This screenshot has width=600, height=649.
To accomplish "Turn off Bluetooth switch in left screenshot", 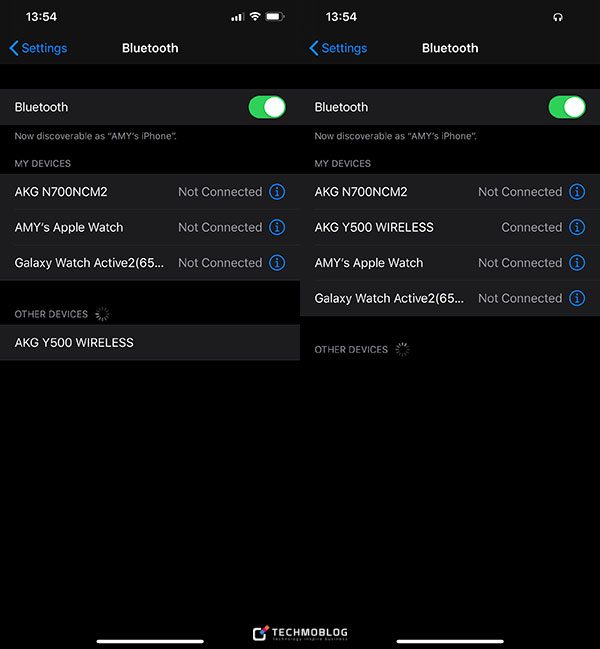I will (x=267, y=107).
